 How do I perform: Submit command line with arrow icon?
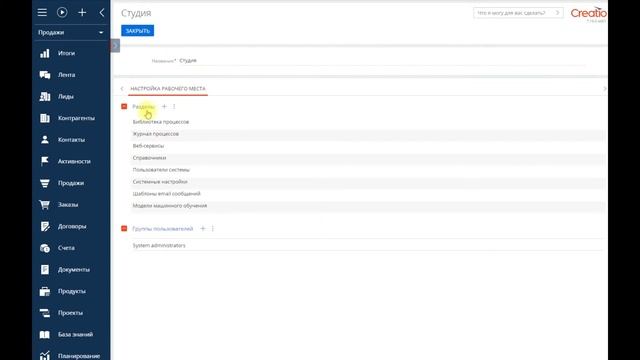coord(558,13)
